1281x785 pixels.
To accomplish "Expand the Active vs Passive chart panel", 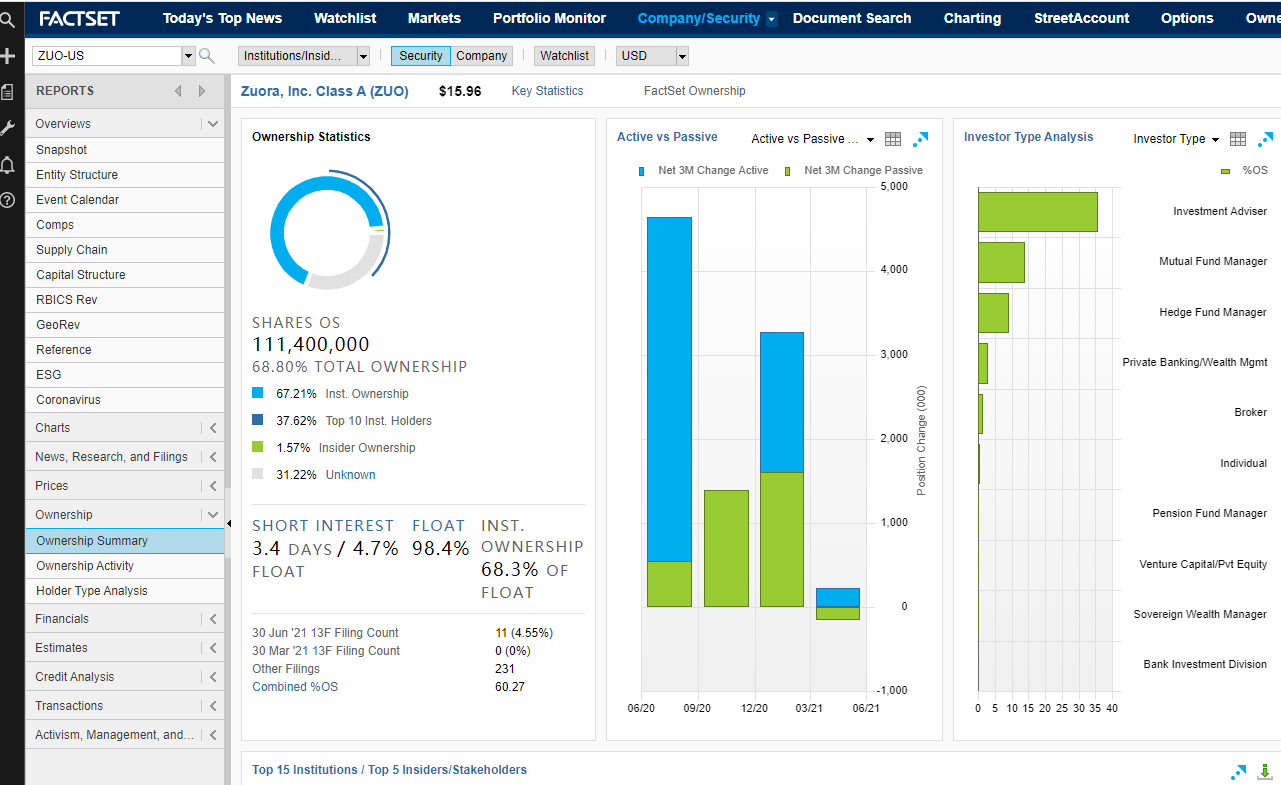I will 921,139.
